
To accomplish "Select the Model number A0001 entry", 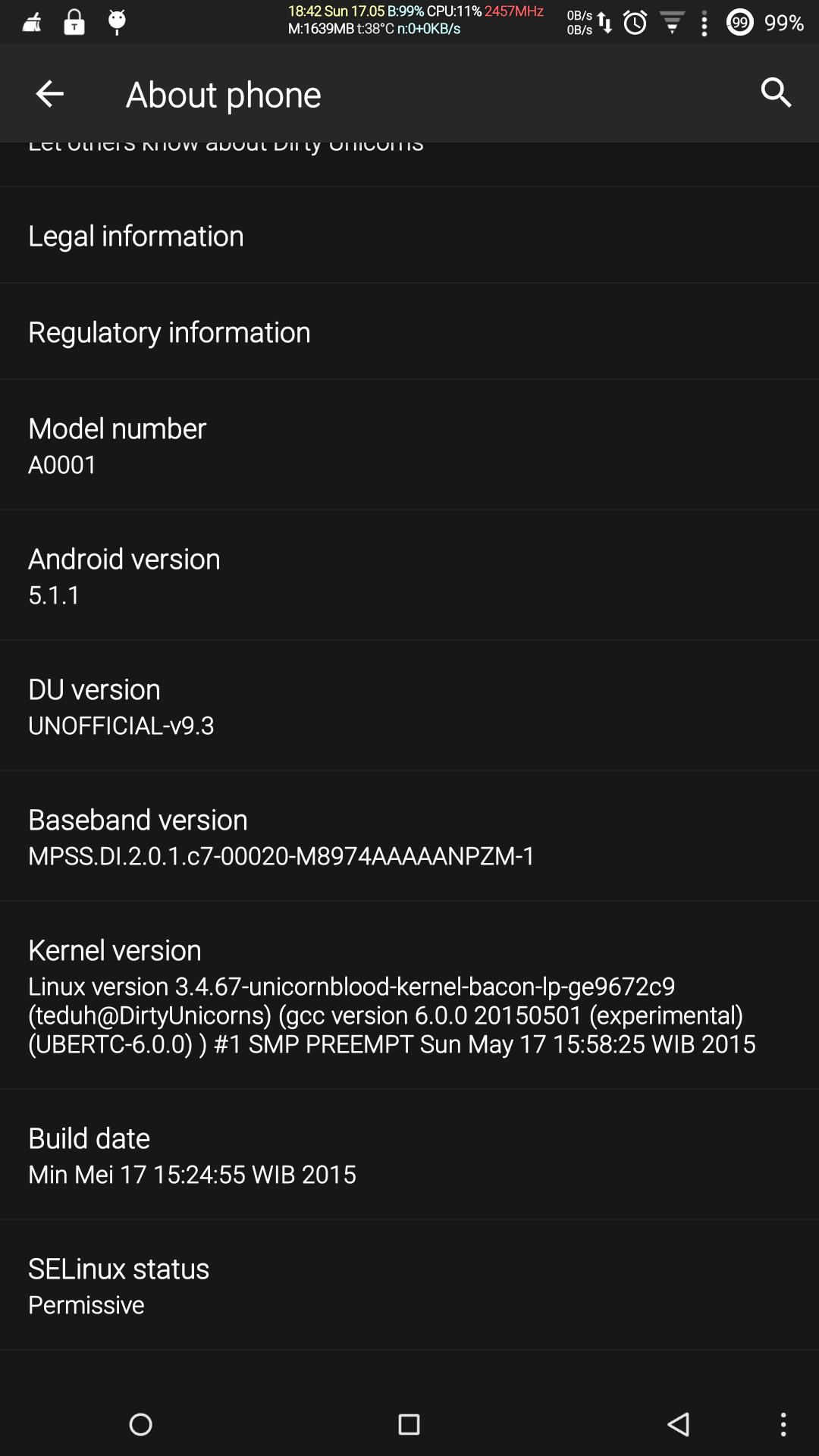I will coord(409,445).
